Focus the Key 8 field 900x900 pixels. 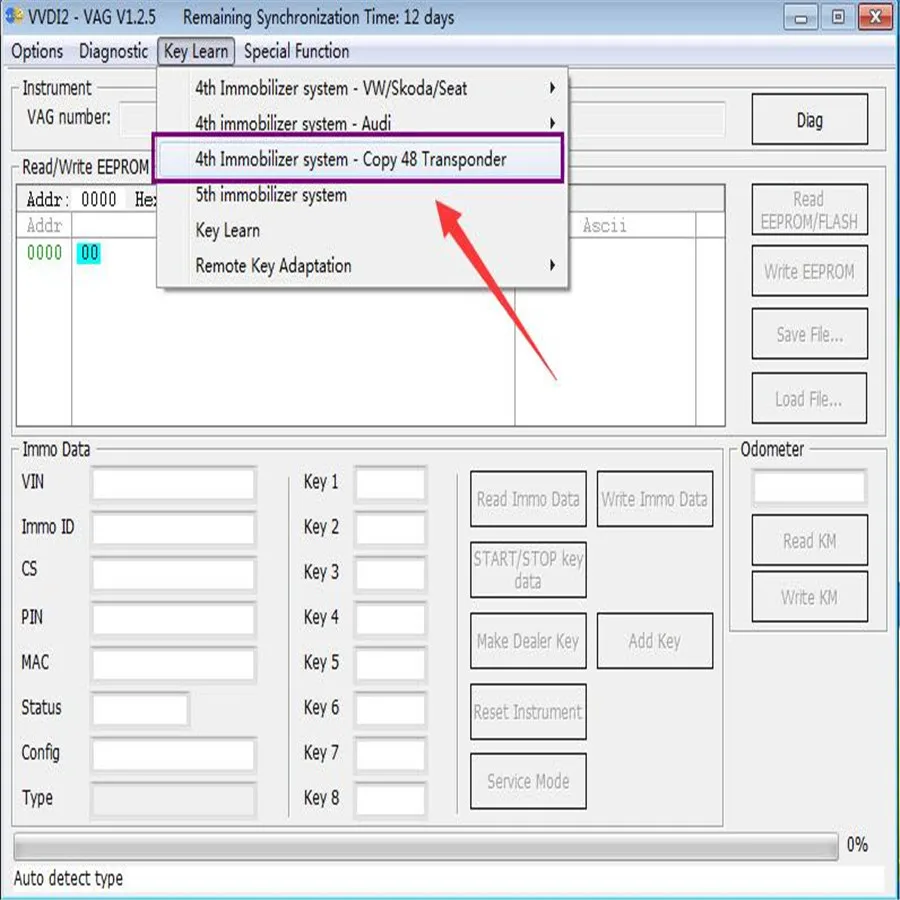[x=390, y=800]
